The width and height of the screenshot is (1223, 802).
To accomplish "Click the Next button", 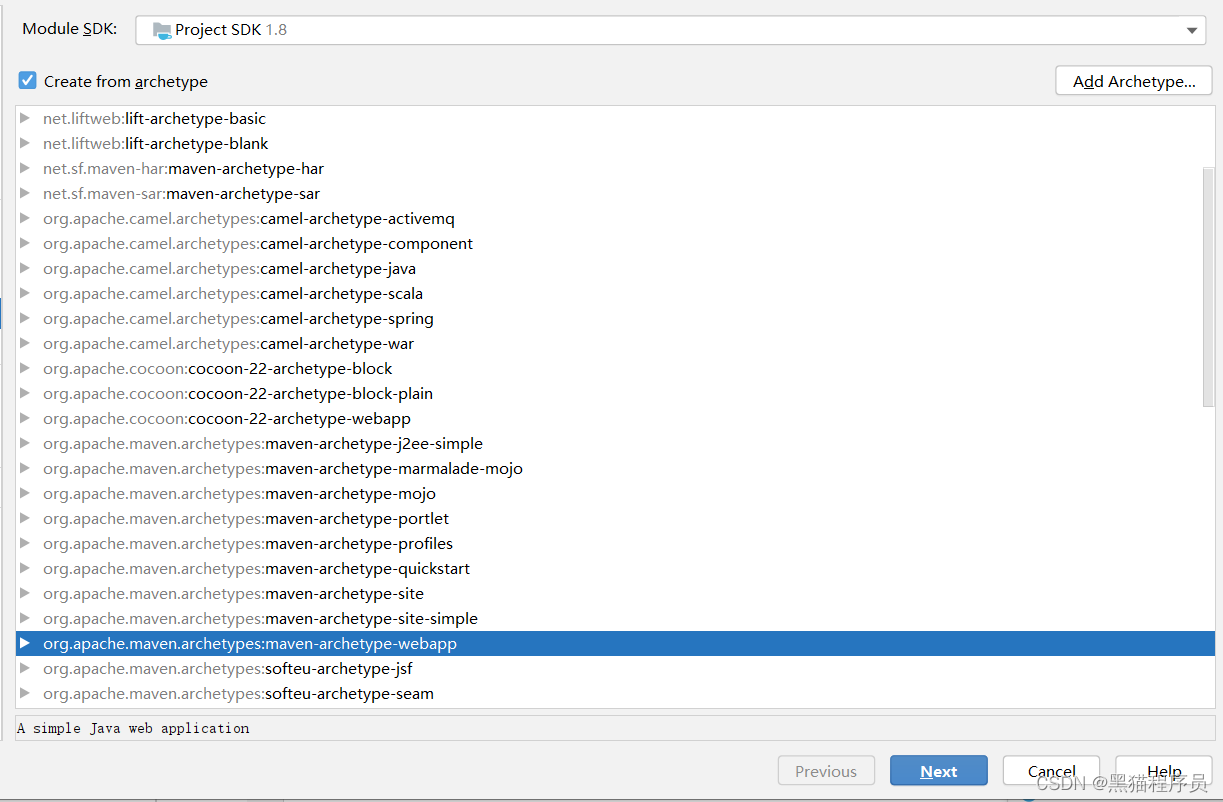I will (x=939, y=771).
